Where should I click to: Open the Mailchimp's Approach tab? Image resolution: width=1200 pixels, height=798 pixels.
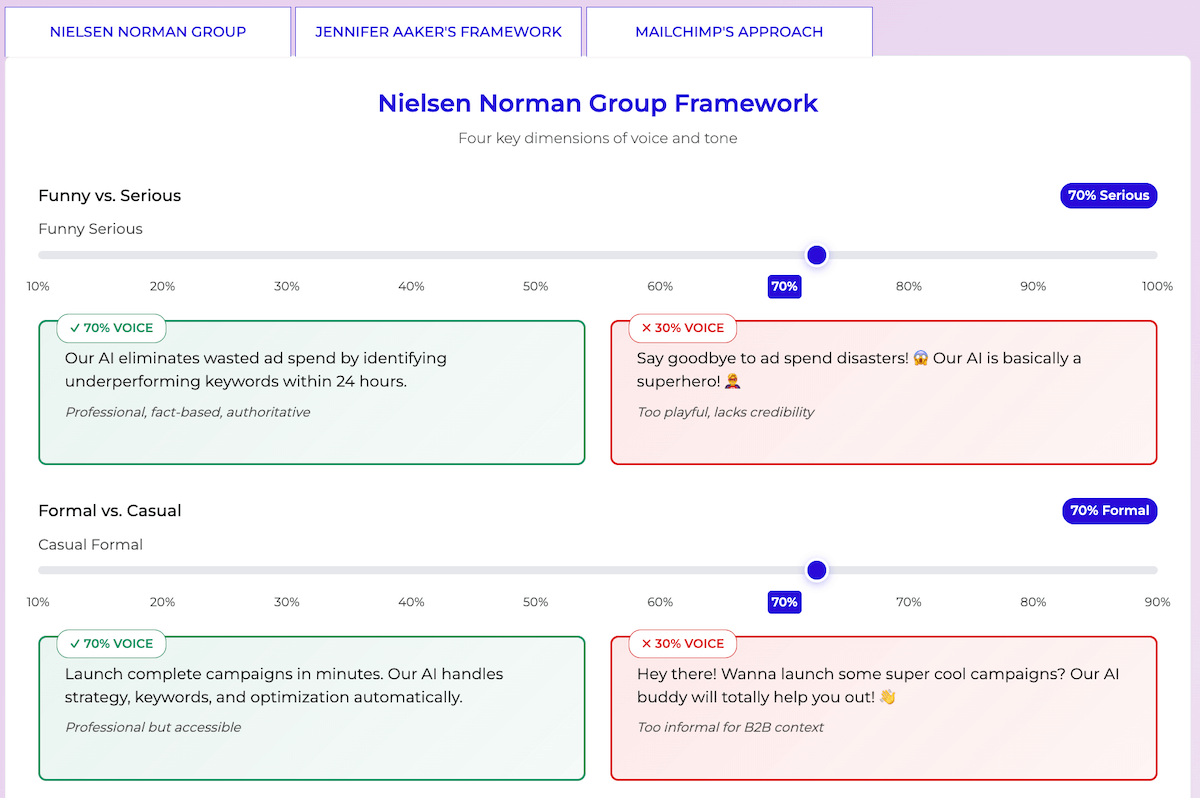729,31
